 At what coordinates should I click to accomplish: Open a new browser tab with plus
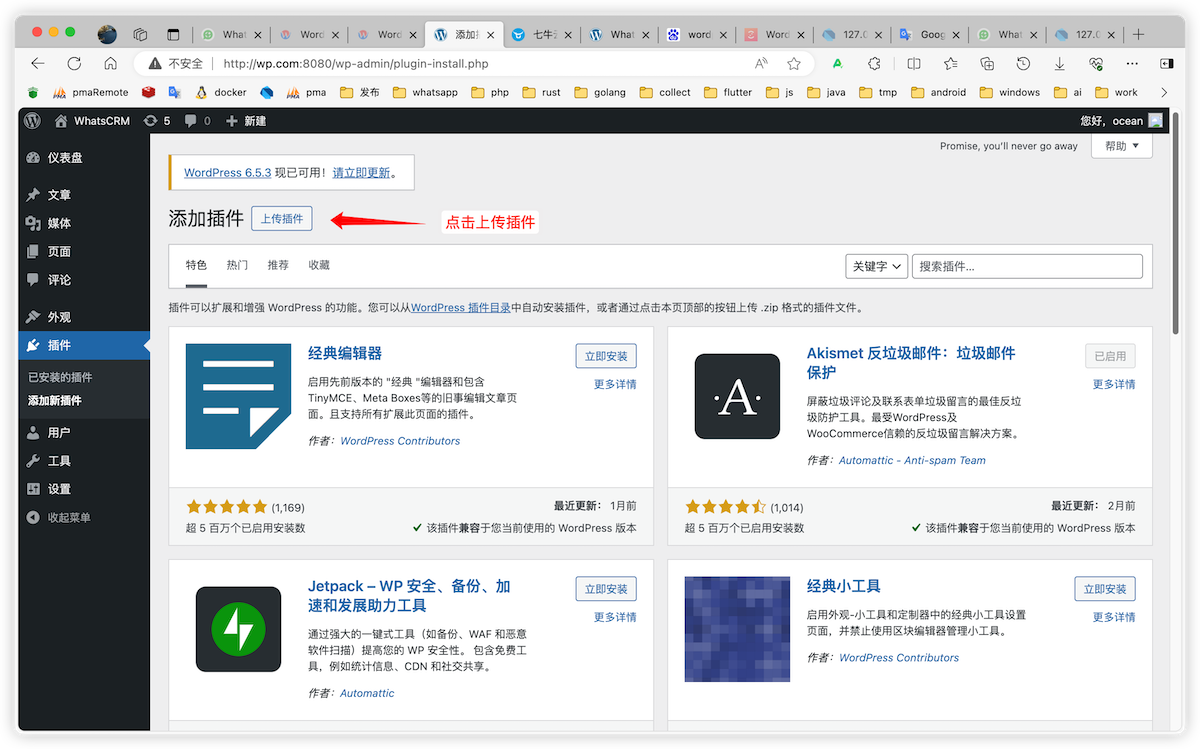(1138, 34)
